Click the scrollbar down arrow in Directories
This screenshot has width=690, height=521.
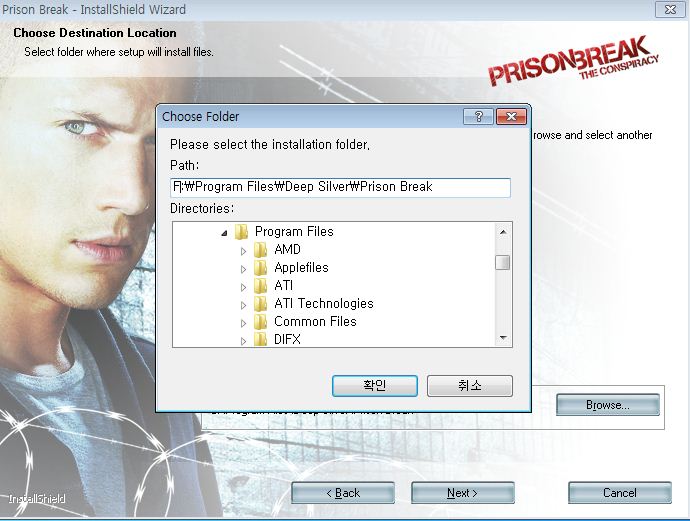click(503, 338)
